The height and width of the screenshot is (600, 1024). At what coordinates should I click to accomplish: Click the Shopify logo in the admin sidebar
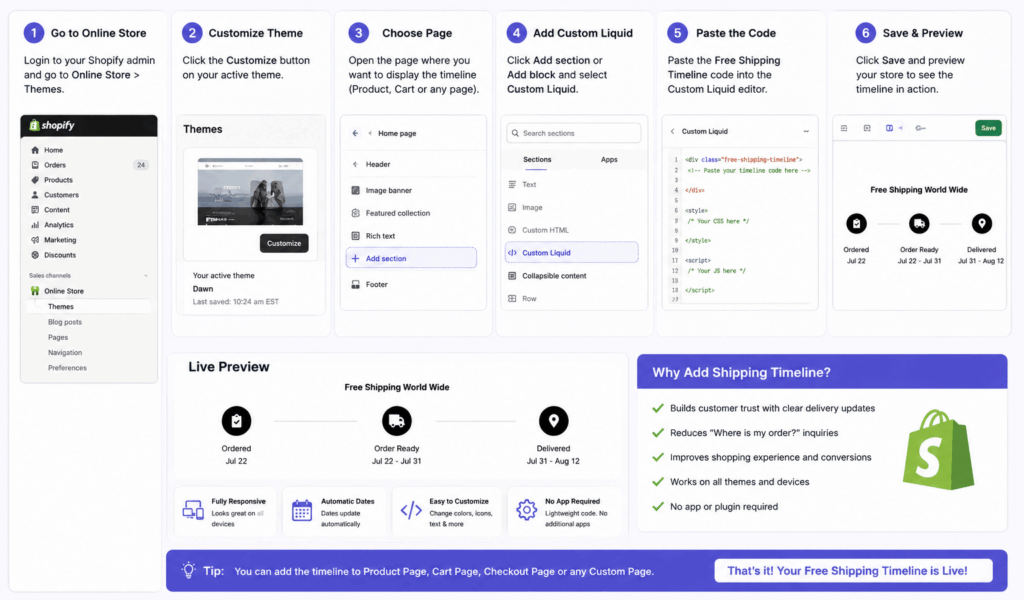tap(52, 125)
